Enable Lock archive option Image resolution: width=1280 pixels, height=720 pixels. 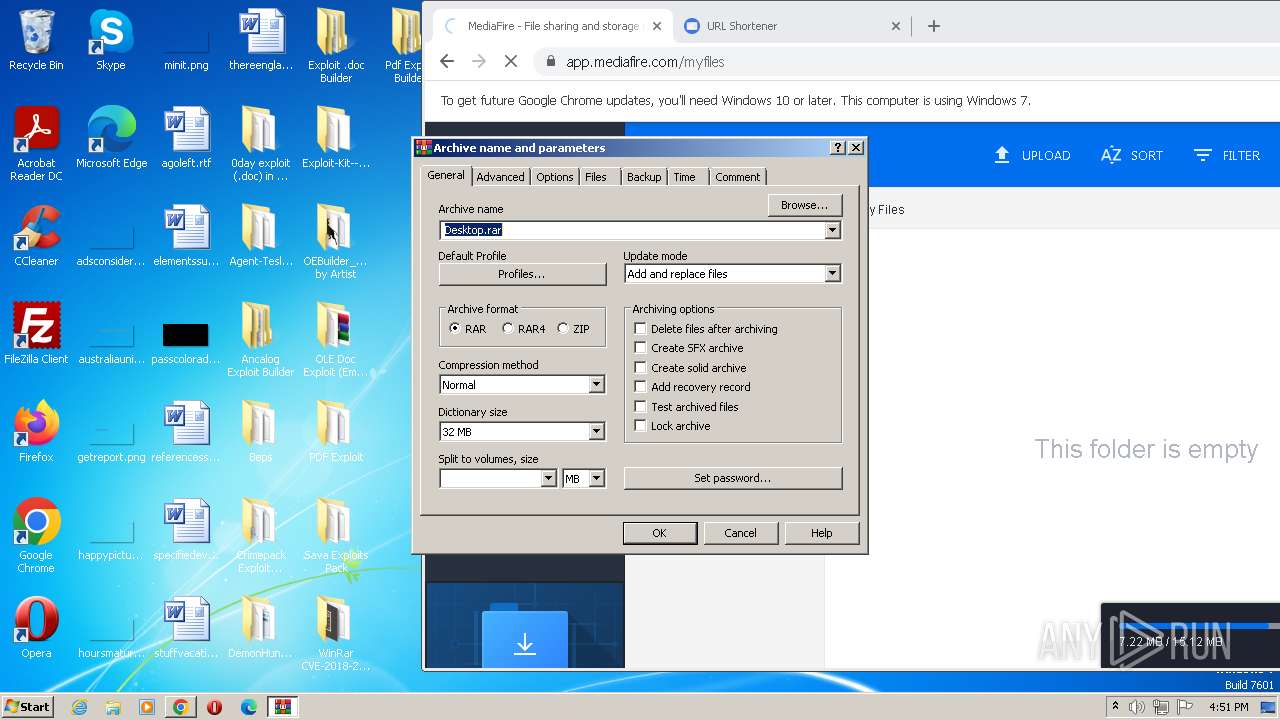click(x=641, y=426)
